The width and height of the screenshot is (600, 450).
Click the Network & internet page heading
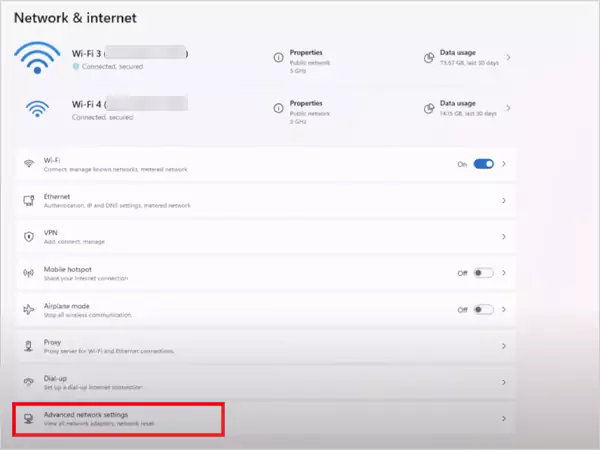point(75,18)
